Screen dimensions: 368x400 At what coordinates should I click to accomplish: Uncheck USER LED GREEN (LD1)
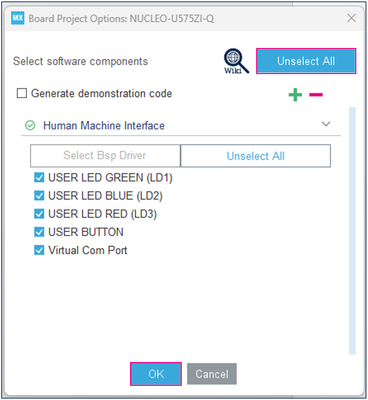(x=39, y=177)
